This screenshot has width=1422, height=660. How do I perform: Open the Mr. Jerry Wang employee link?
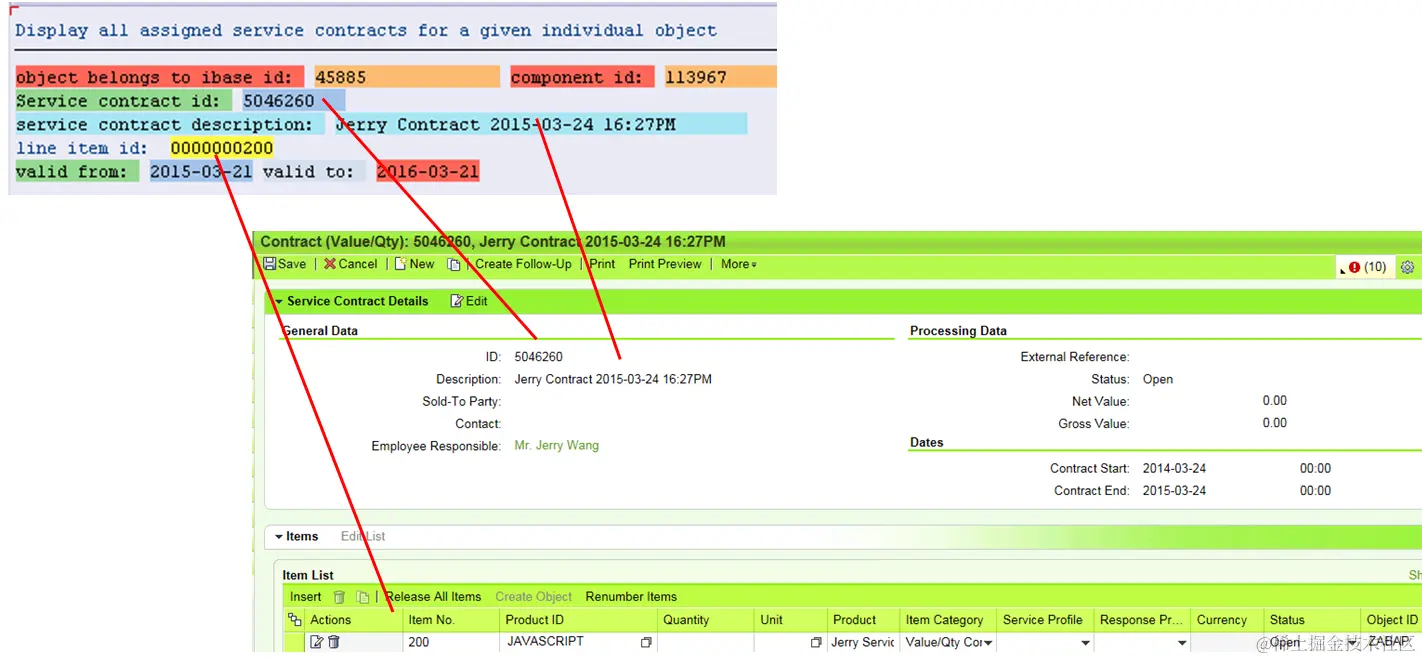[x=556, y=446]
